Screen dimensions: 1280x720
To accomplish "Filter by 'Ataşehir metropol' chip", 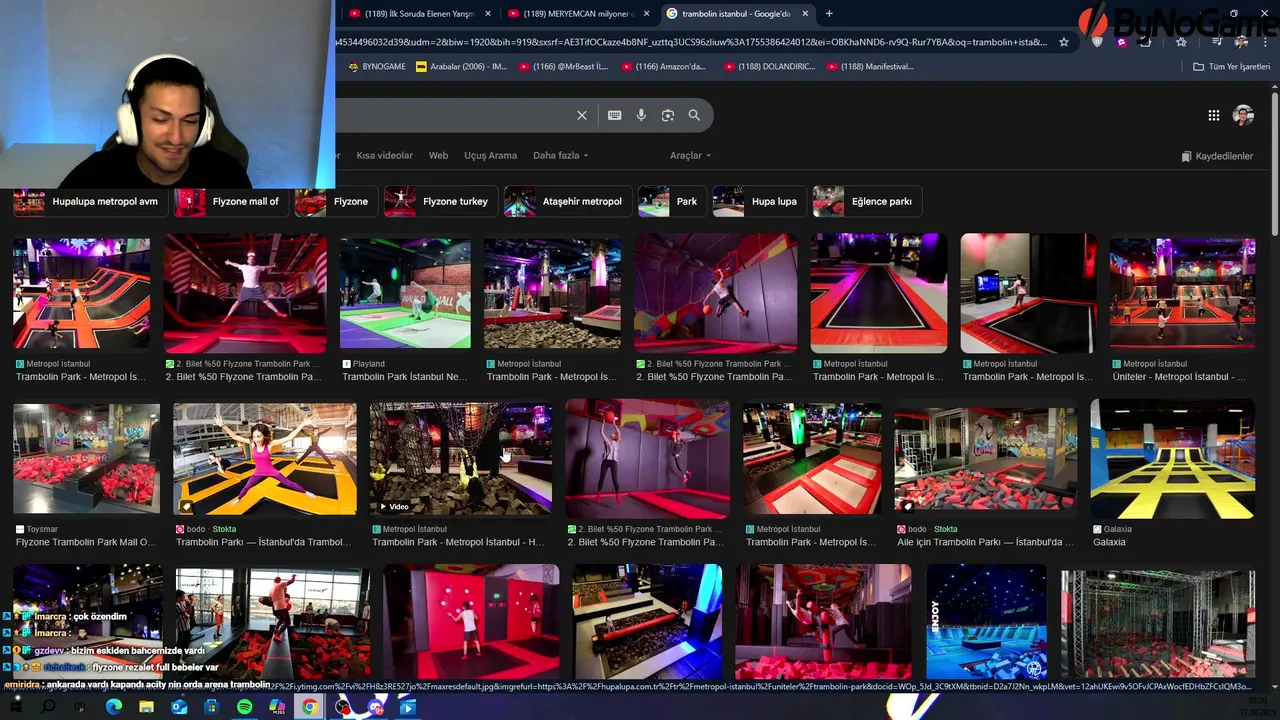I will (x=566, y=201).
